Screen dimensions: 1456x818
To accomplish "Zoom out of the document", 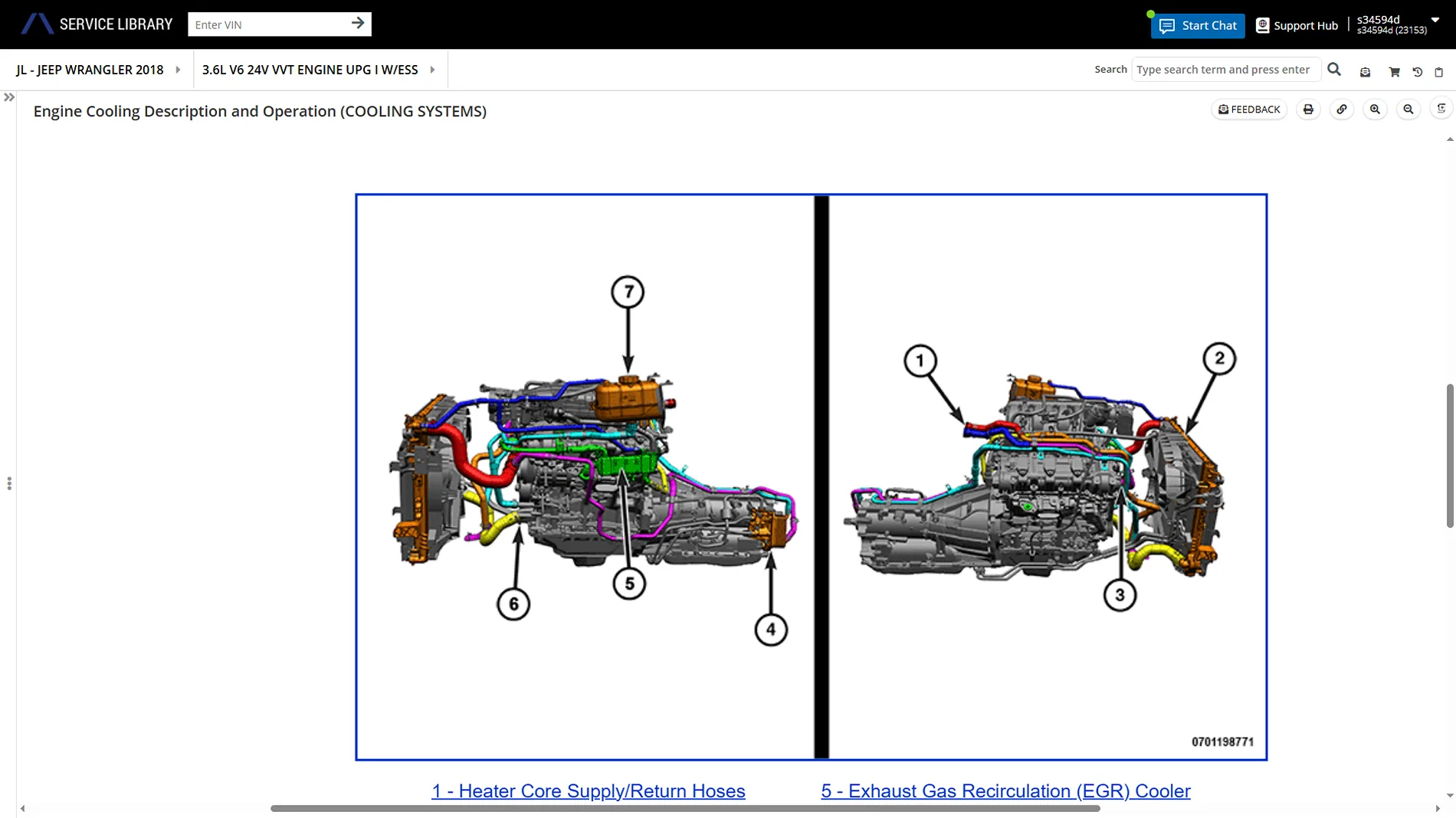I will (x=1408, y=110).
